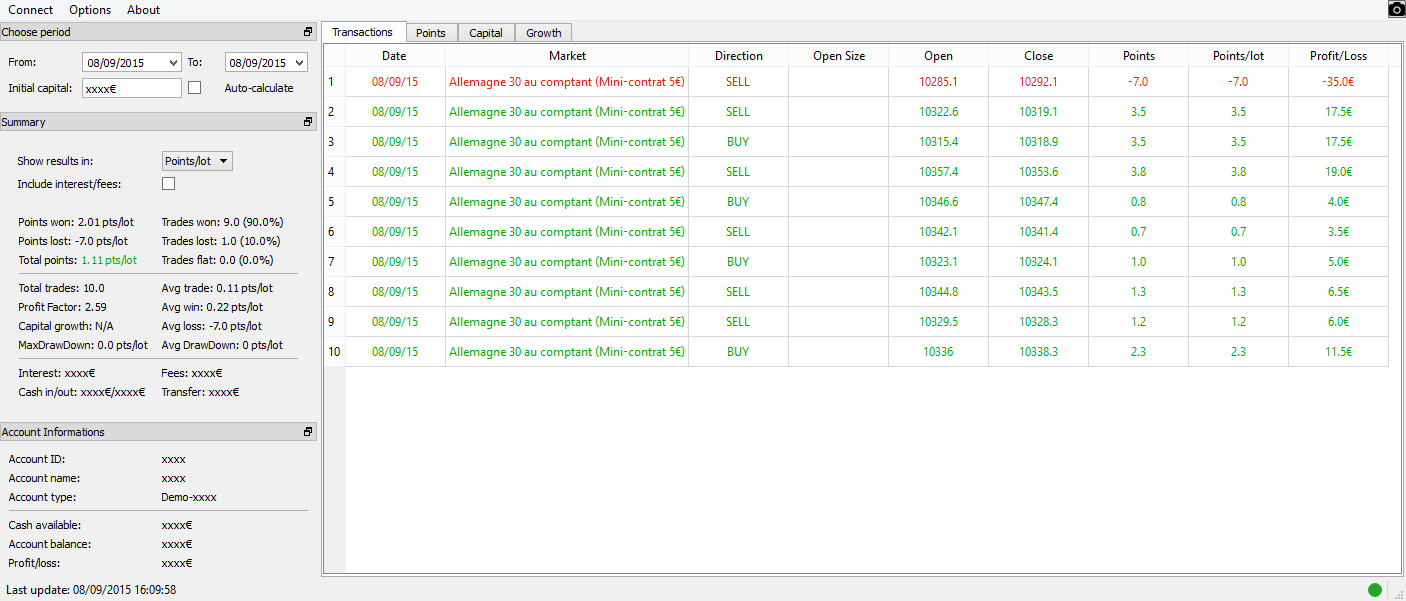Screen dimensions: 1406x601
Task: Click the -35.0€ Profit/Loss cell
Action: click(1338, 82)
